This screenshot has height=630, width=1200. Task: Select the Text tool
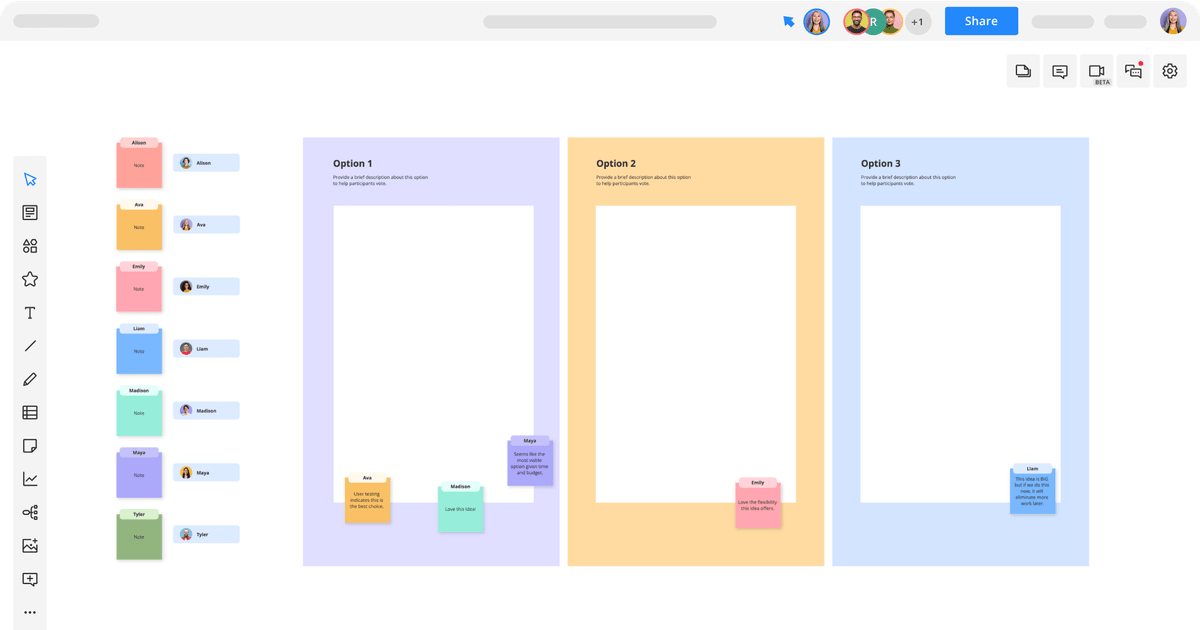30,312
